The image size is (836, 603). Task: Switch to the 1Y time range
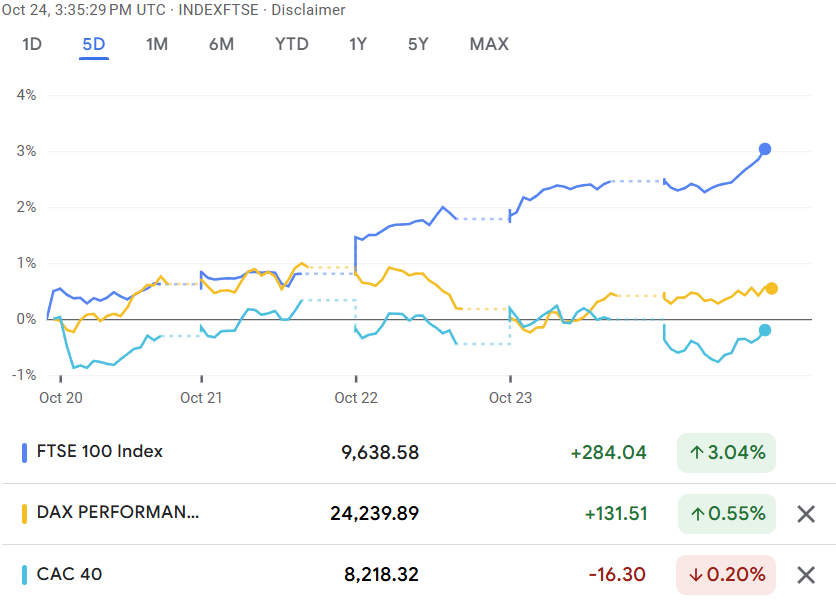[x=358, y=44]
